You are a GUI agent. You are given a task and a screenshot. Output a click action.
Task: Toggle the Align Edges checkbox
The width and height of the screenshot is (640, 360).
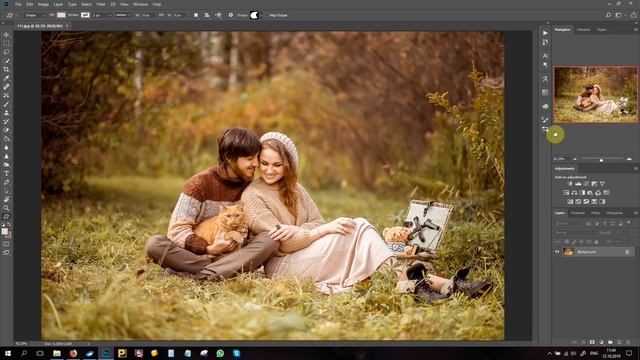(x=266, y=15)
